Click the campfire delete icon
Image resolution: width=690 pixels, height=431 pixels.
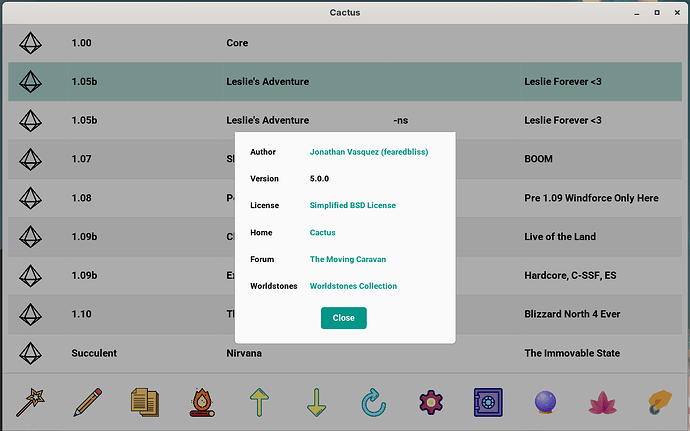pos(202,402)
